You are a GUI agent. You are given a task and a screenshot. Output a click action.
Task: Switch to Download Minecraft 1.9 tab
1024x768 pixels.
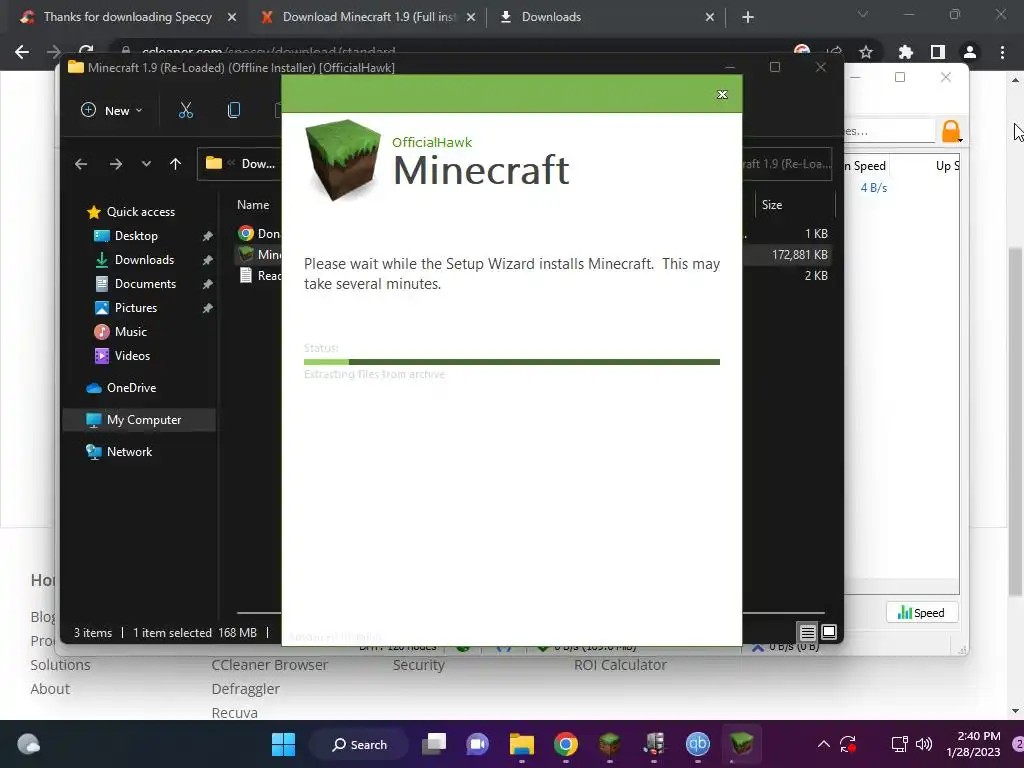(x=369, y=17)
